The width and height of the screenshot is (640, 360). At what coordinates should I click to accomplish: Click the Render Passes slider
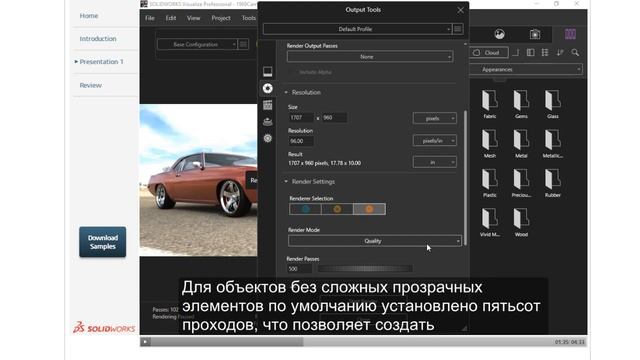[x=365, y=269]
